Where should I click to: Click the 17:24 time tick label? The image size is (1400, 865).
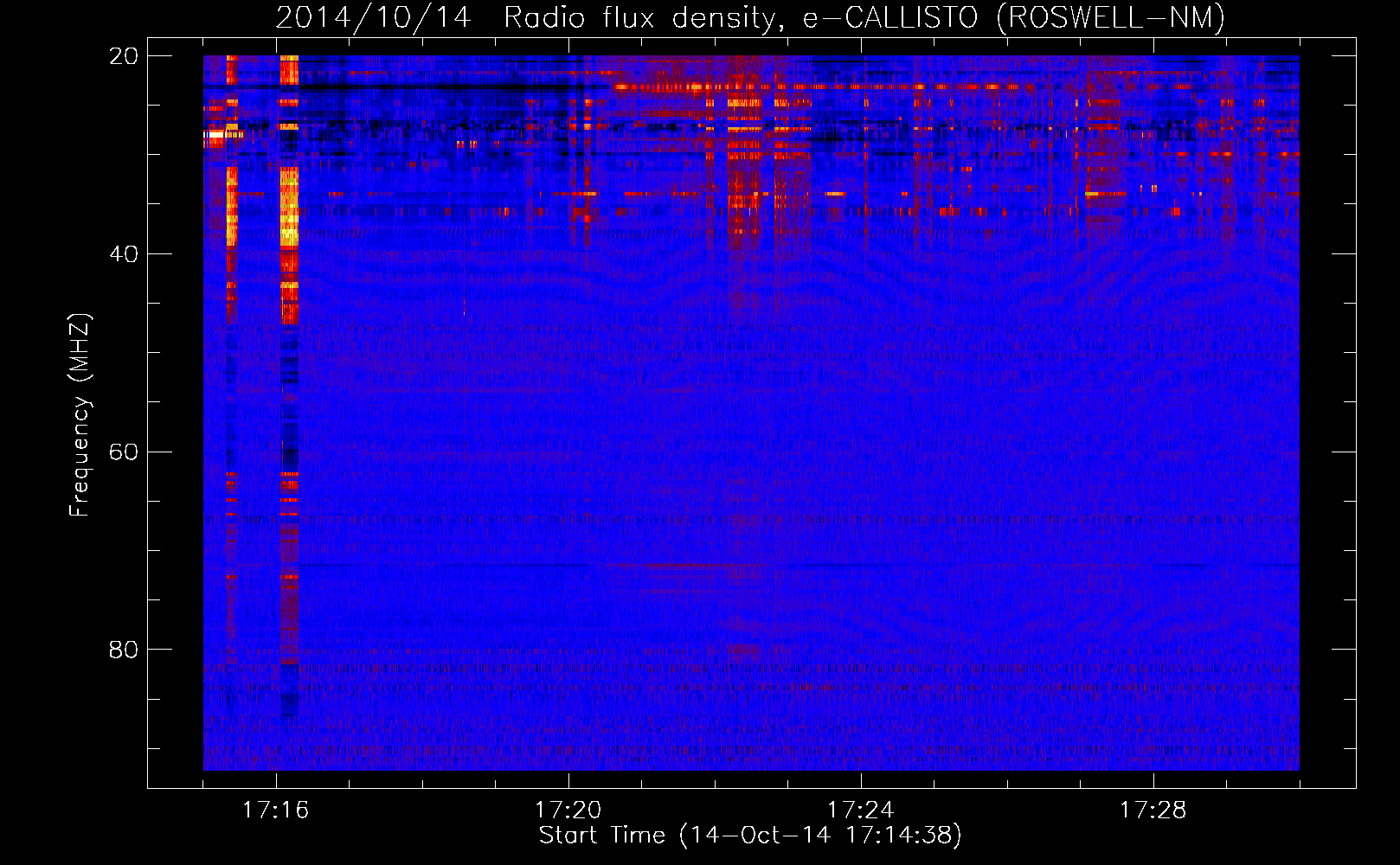click(x=861, y=810)
